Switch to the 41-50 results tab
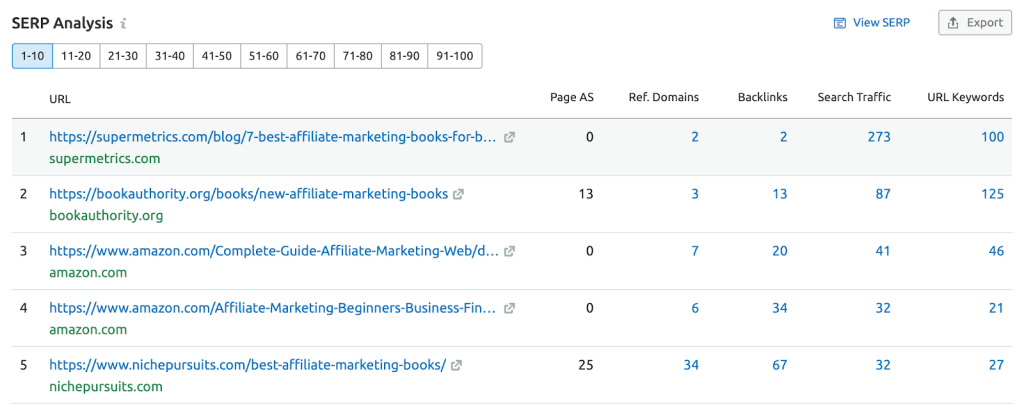Screen dimensions: 1024x404 click(217, 56)
